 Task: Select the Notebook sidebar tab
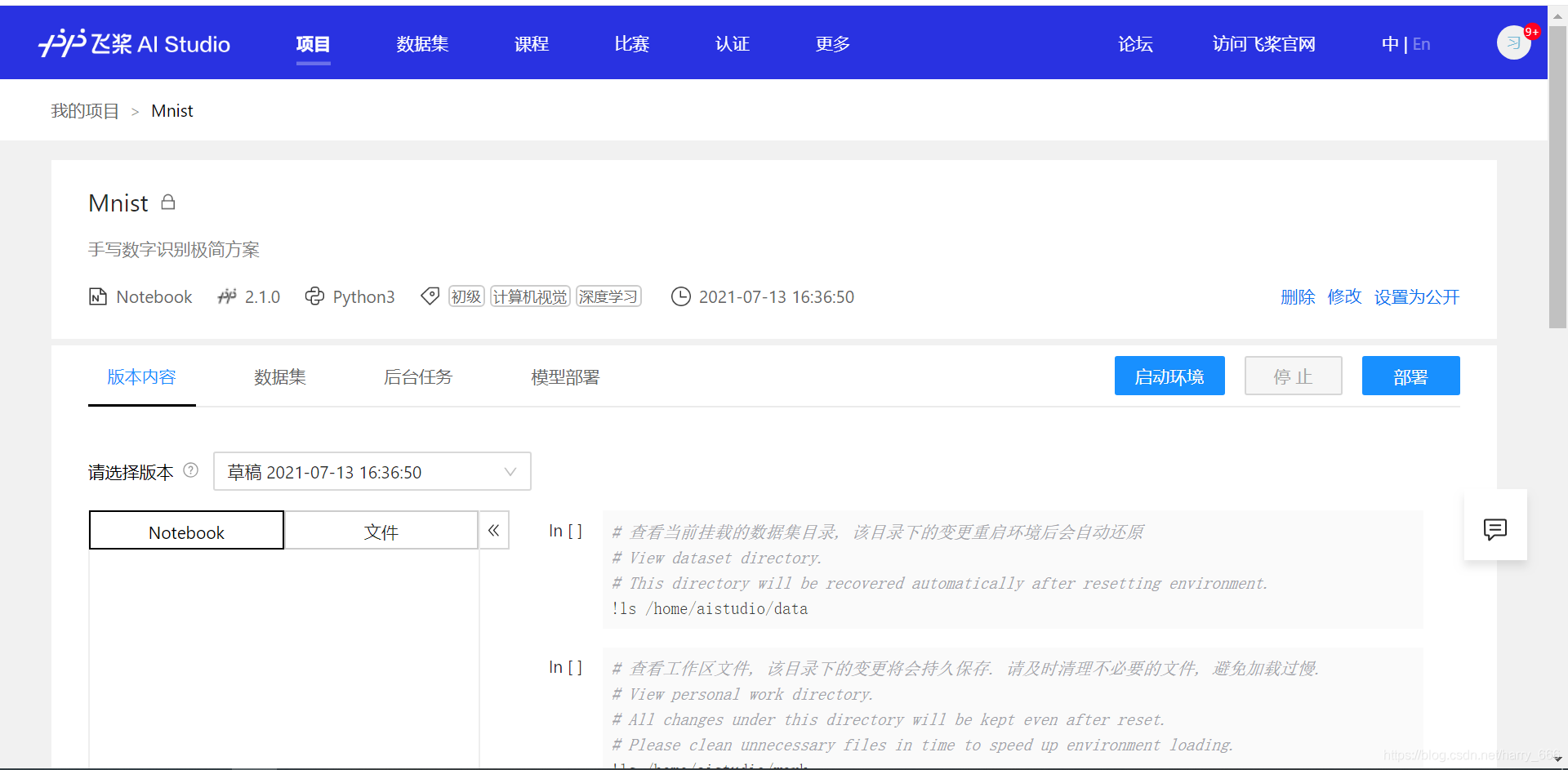tap(186, 530)
